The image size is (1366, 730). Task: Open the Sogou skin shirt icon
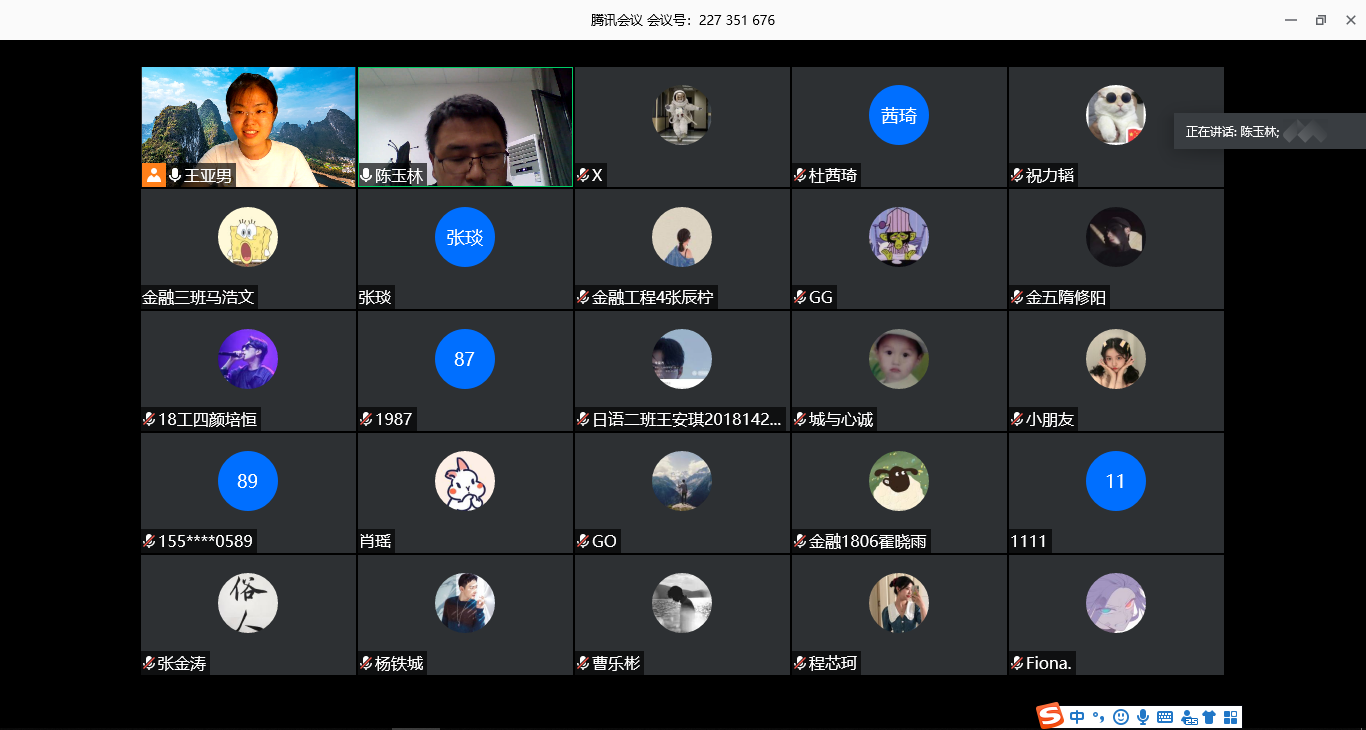[x=1209, y=717]
